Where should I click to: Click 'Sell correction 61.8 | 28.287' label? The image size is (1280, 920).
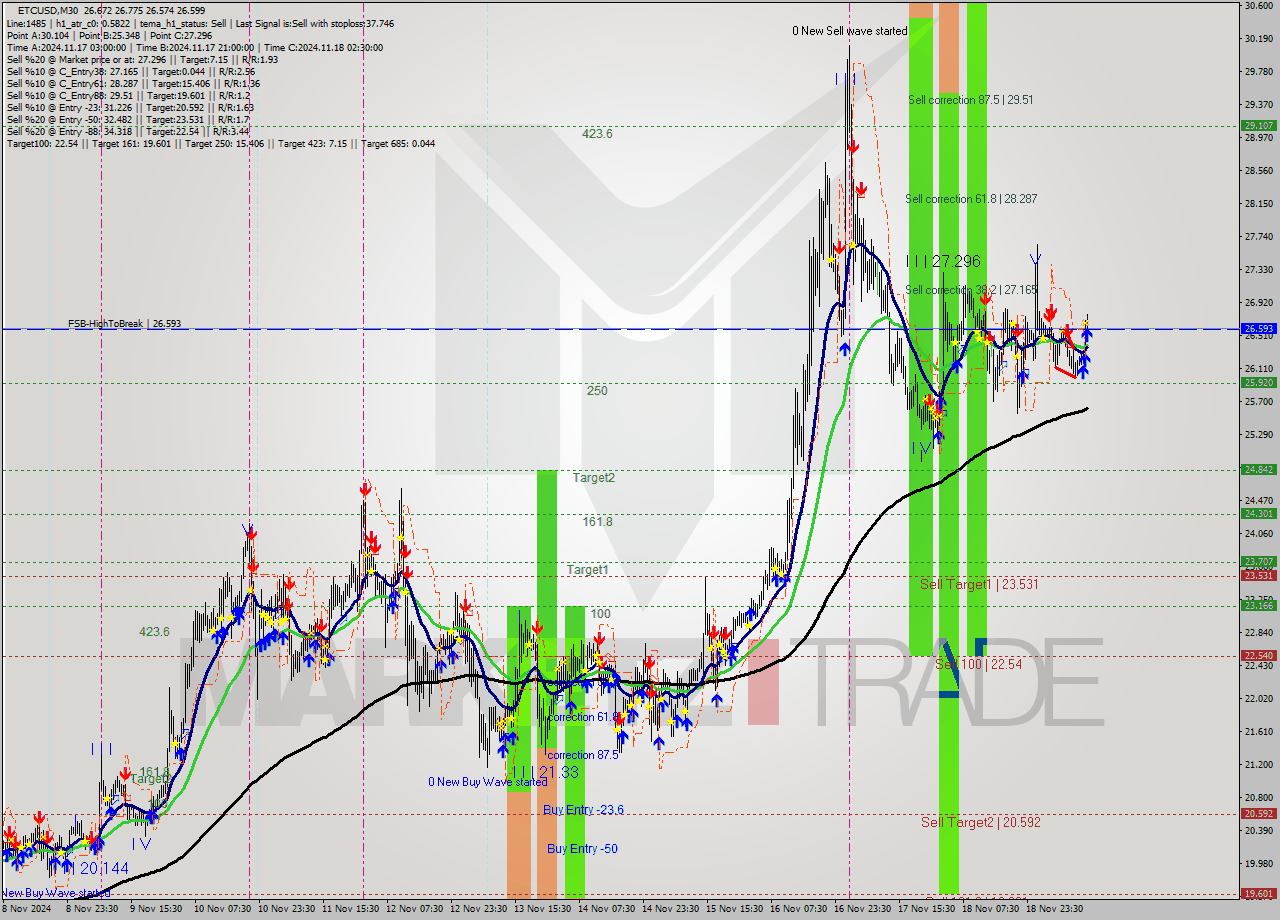[971, 199]
